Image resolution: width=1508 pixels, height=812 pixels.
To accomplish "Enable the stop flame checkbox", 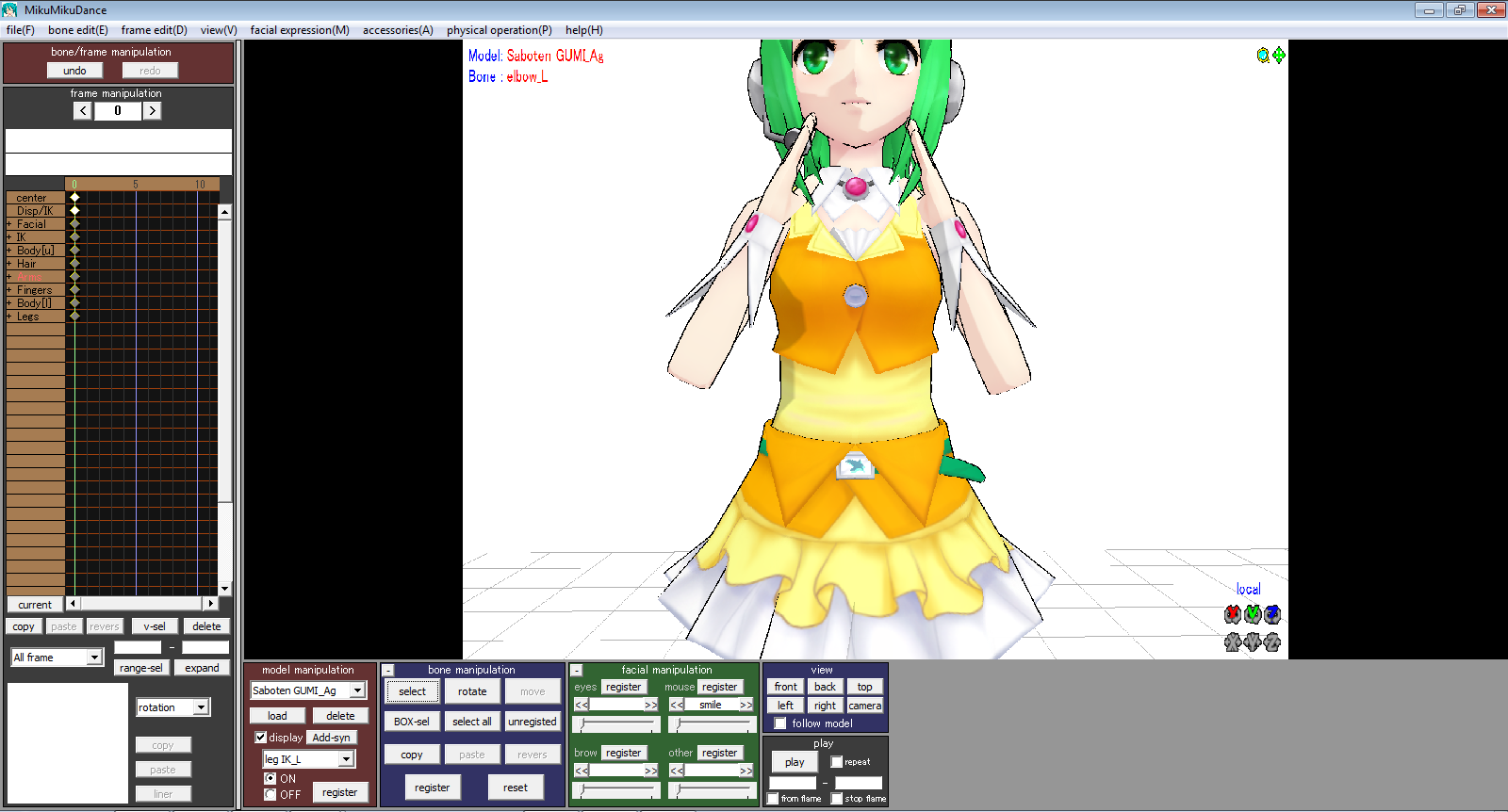I will tap(837, 799).
